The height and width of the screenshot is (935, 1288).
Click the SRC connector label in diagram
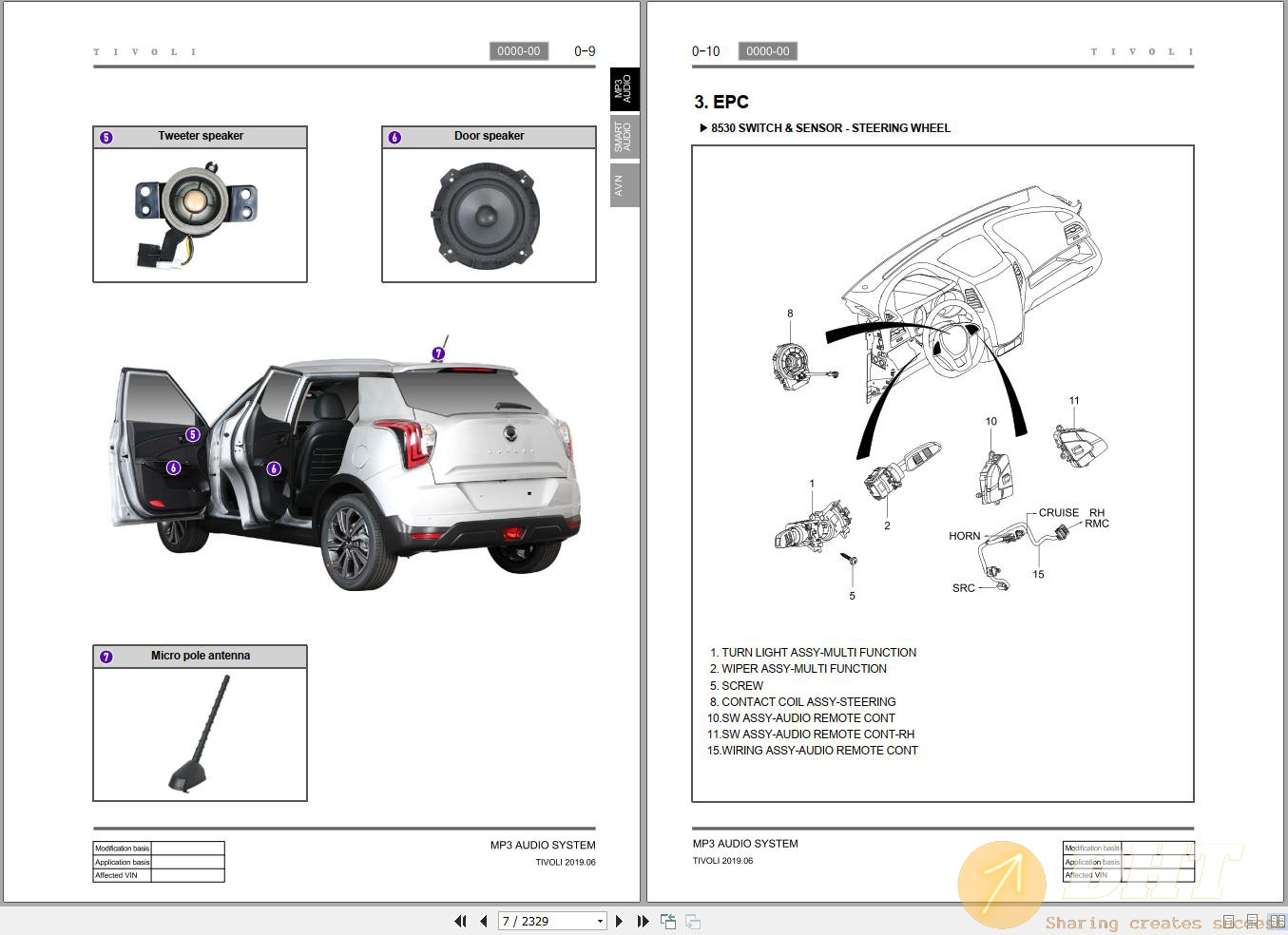(964, 588)
